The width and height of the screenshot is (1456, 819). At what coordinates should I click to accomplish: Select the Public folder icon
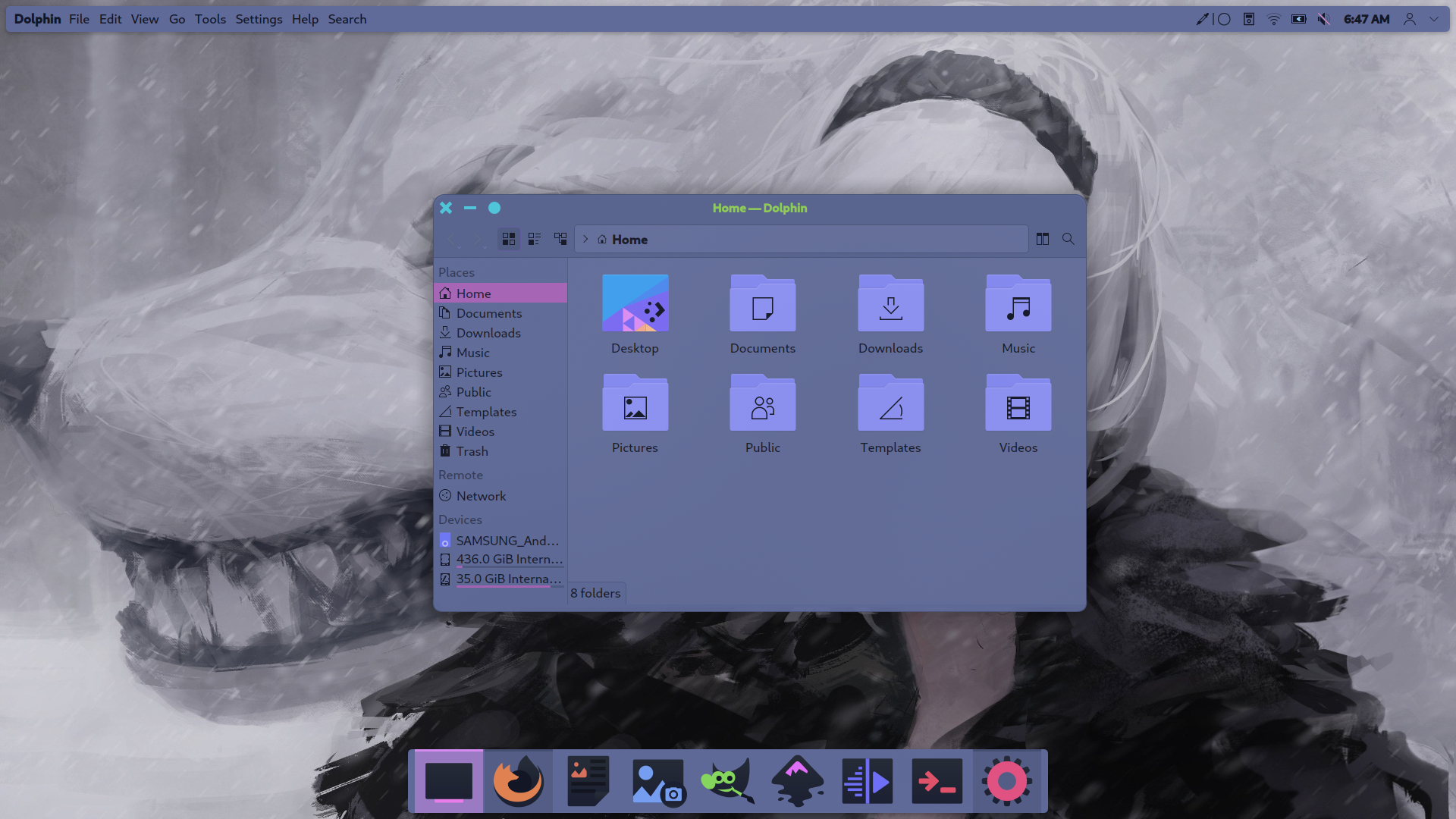tap(763, 403)
